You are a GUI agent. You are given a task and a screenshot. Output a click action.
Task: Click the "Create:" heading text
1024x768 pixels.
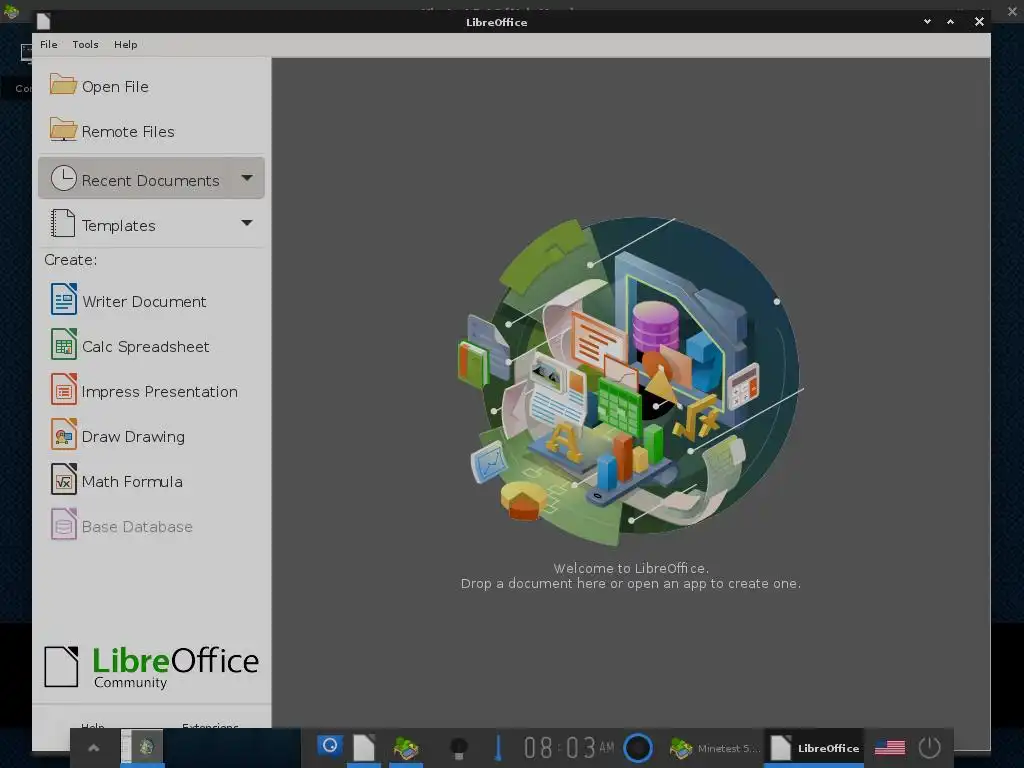(x=71, y=260)
